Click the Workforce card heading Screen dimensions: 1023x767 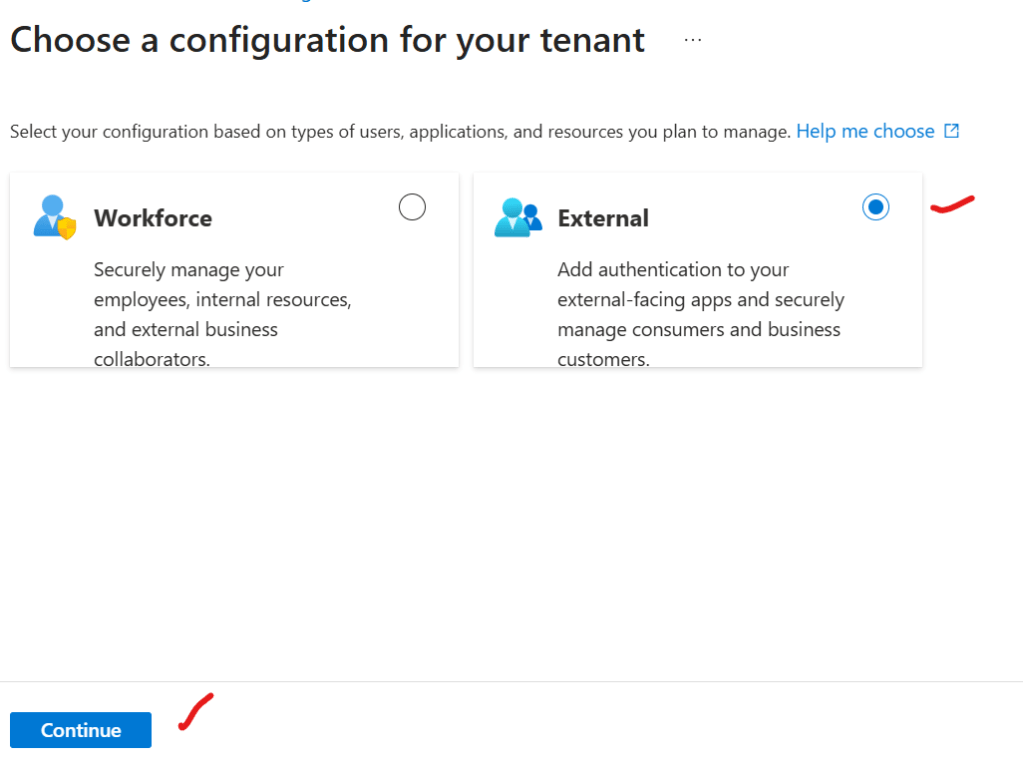tap(153, 218)
